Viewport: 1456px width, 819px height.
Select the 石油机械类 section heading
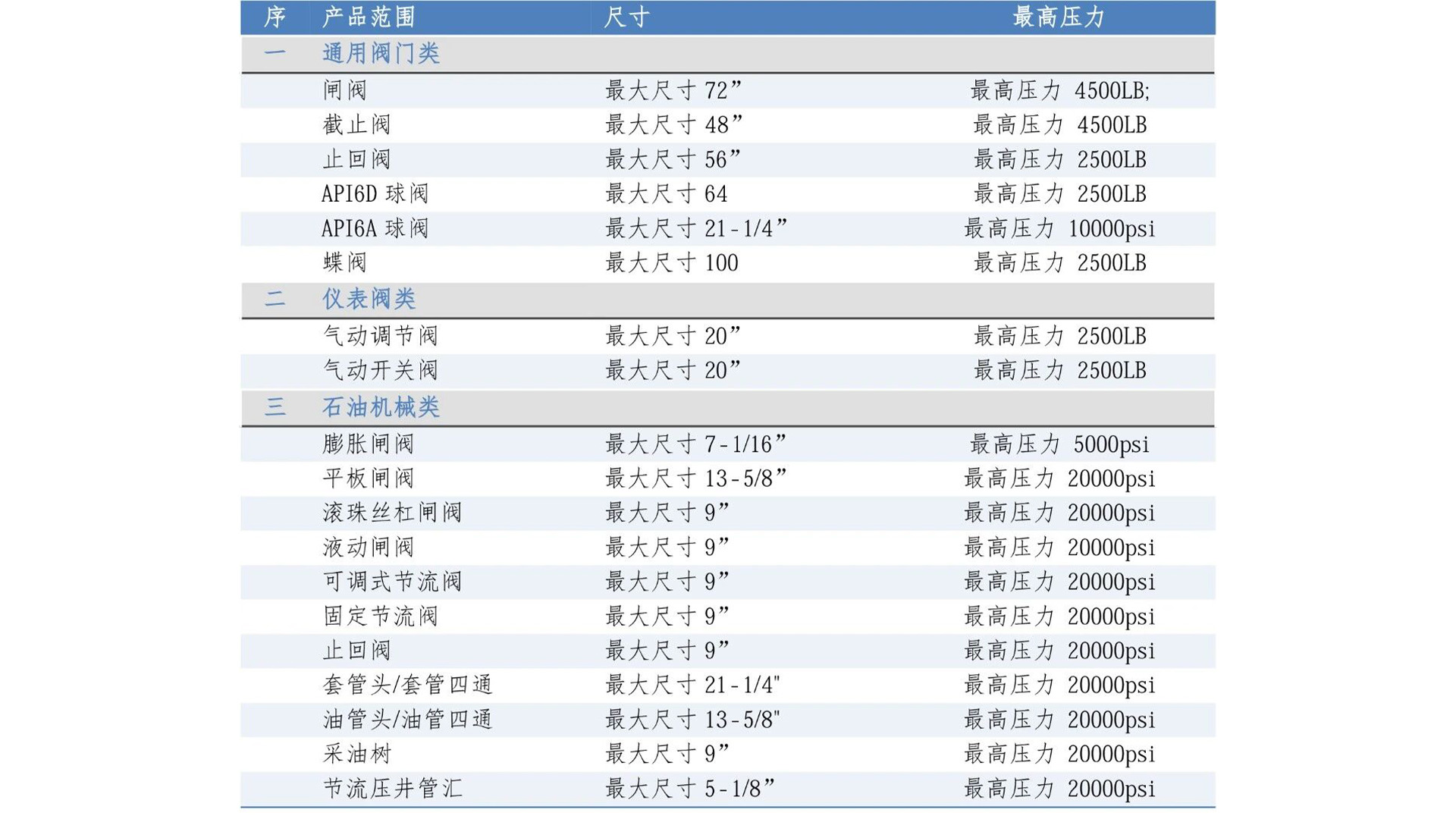click(381, 407)
